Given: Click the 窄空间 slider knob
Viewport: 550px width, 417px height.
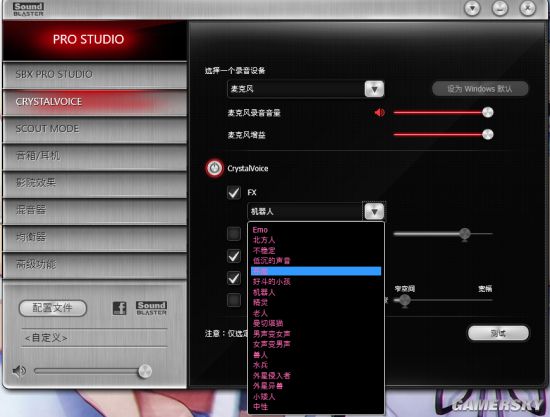Looking at the screenshot, I should click(x=404, y=300).
